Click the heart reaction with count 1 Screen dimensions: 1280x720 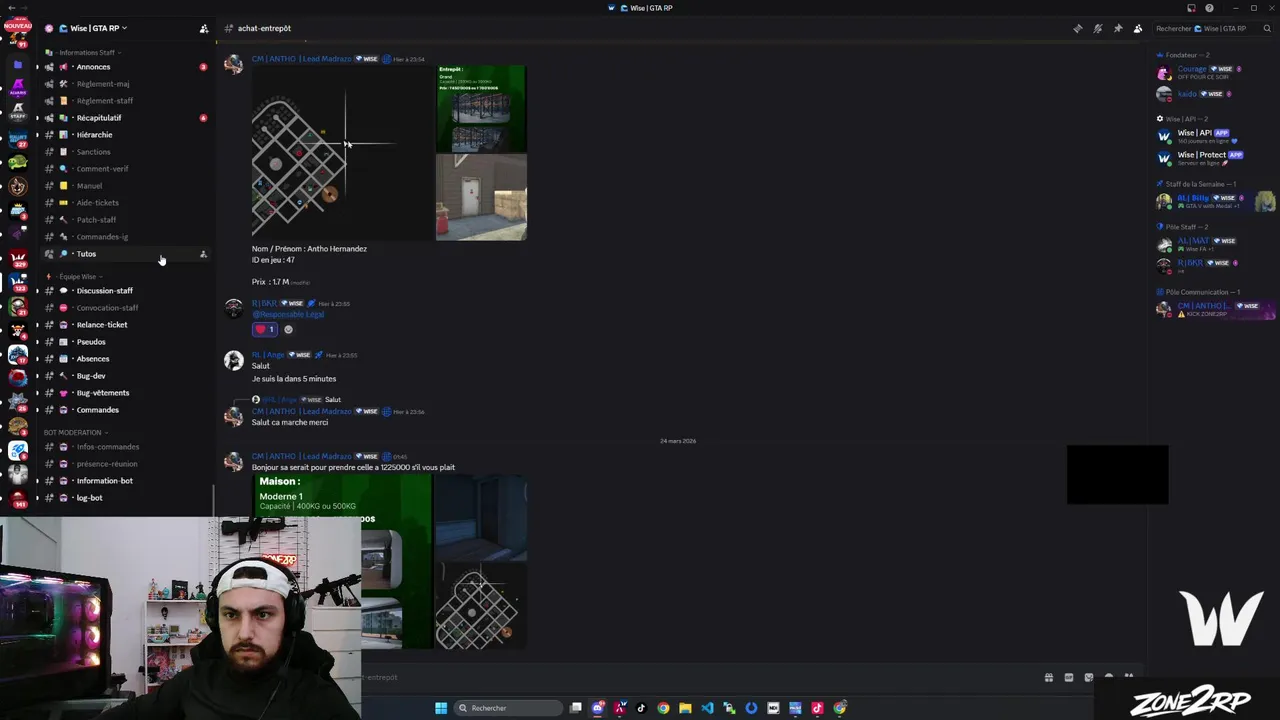264,329
